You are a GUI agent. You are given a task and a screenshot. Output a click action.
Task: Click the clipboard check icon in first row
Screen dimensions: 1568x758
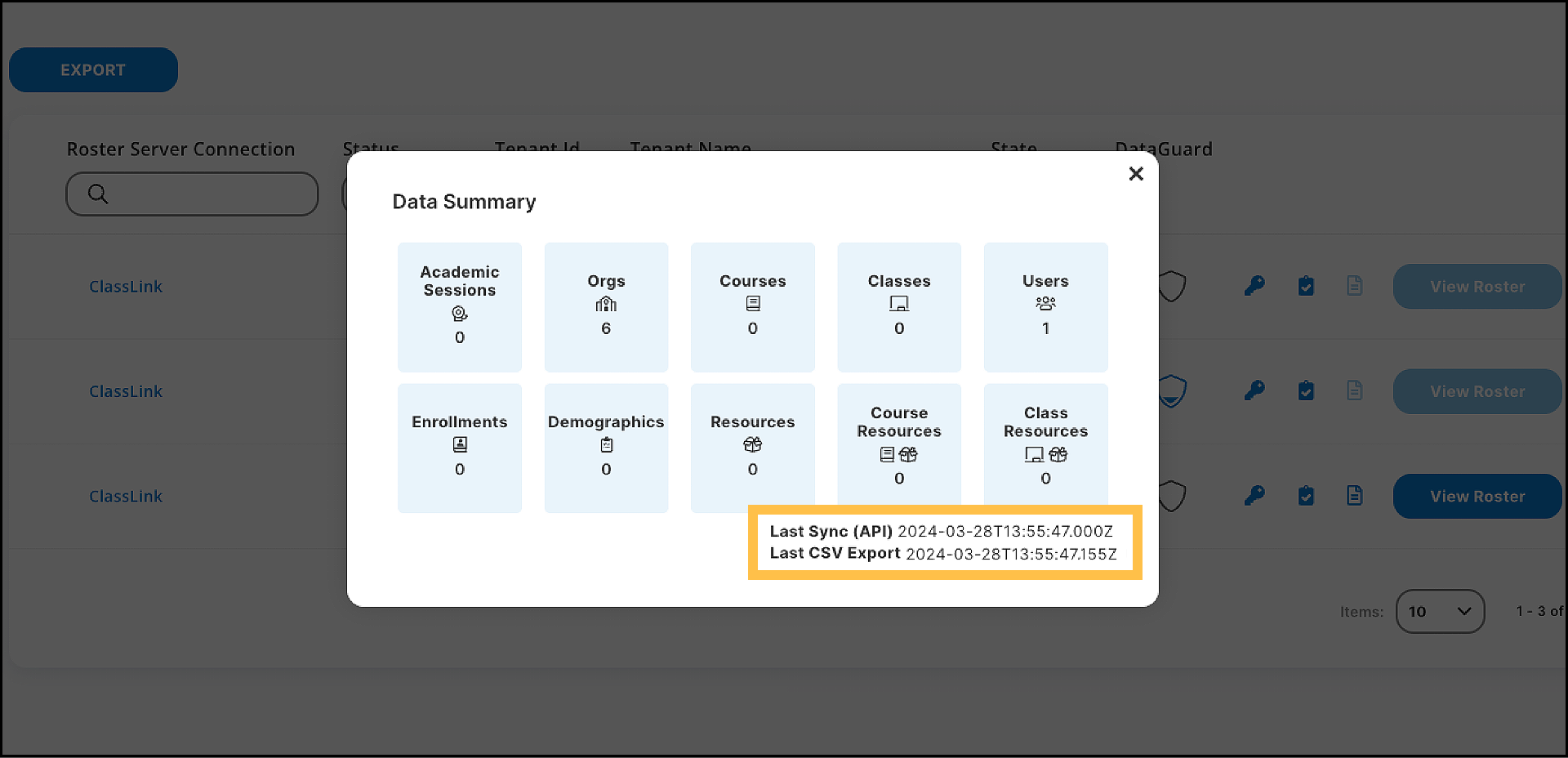click(x=1306, y=286)
